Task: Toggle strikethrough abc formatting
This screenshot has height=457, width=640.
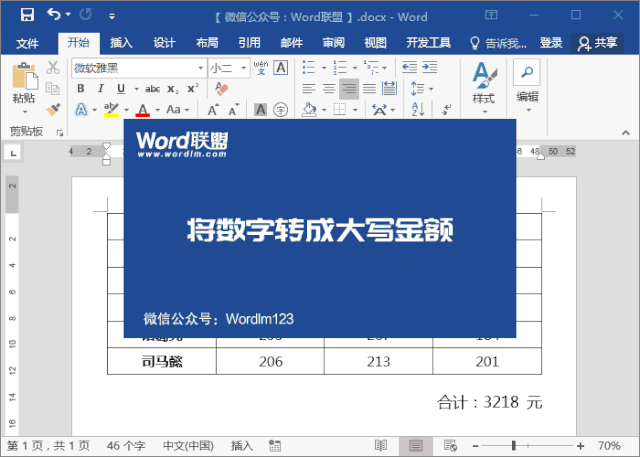Action: [152, 89]
